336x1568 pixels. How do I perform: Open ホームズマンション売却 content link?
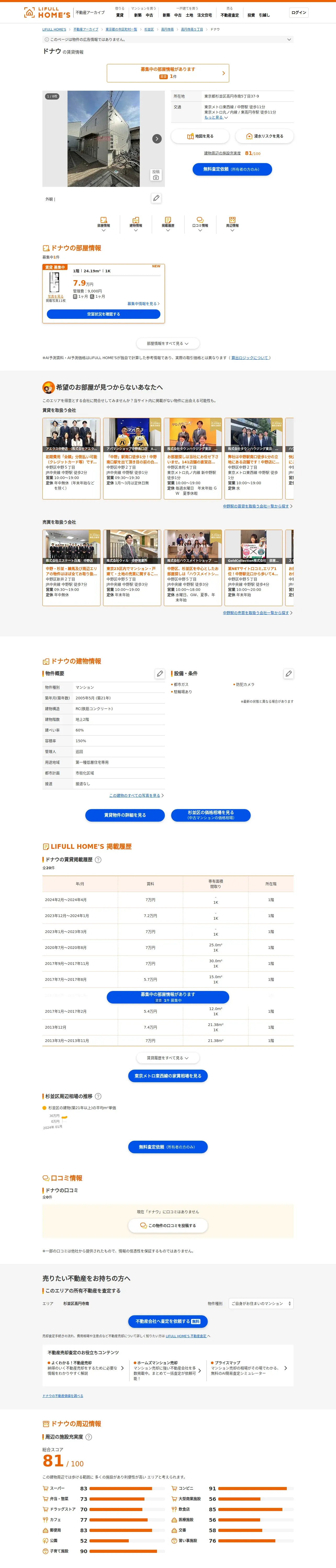pos(168,1371)
